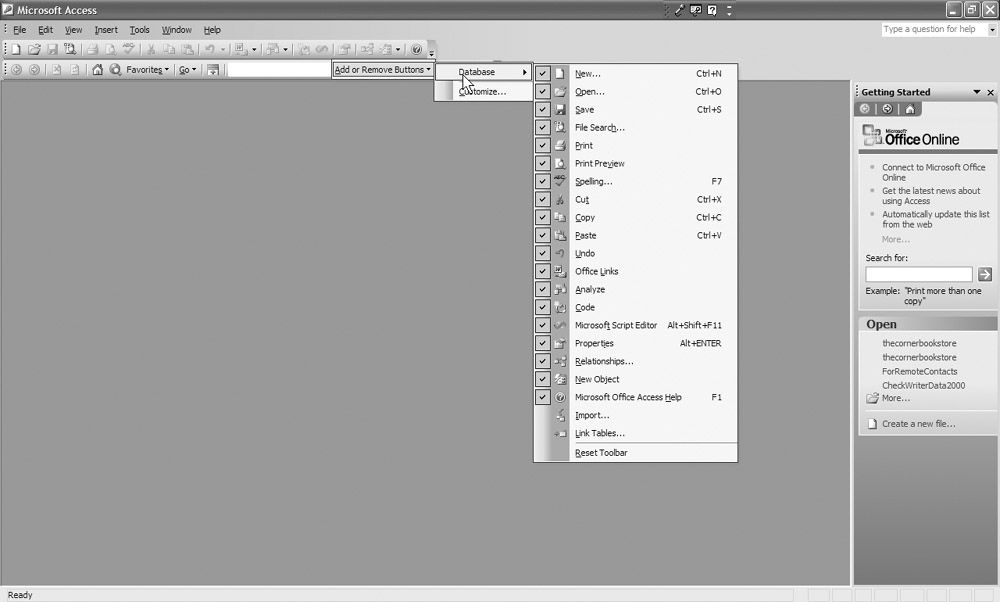
Task: Click the task pane Home icon
Action: point(909,109)
